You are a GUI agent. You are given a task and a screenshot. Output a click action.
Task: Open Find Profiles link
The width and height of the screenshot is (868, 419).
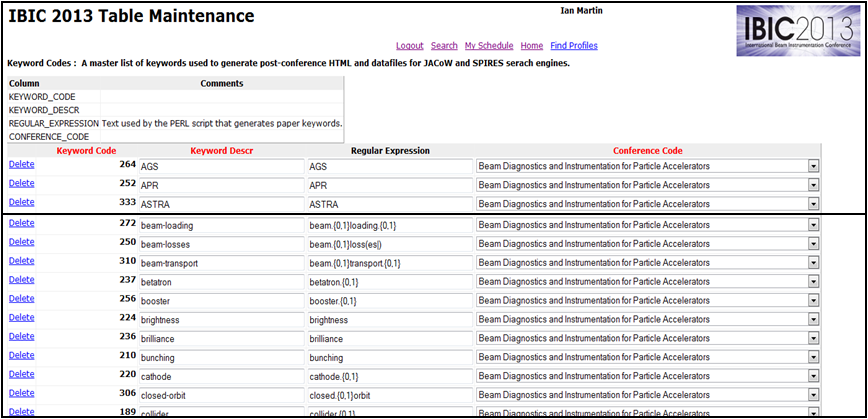coord(574,46)
